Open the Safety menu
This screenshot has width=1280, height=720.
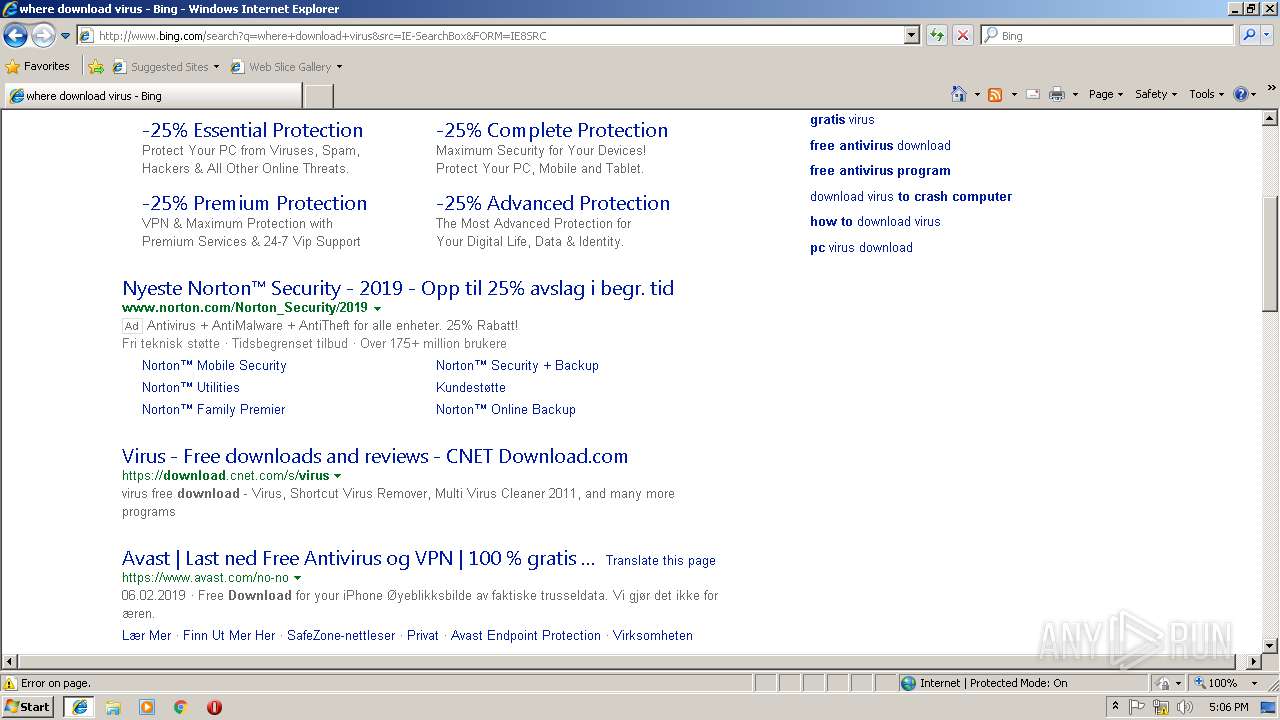coord(1155,94)
